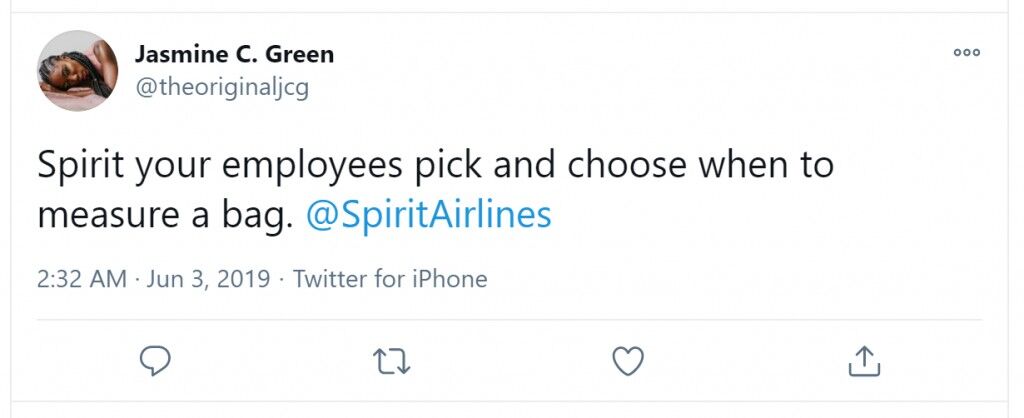Viewport: 1024px width, 418px height.
Task: Select the 2:32 AM timestamp
Action: point(82,279)
